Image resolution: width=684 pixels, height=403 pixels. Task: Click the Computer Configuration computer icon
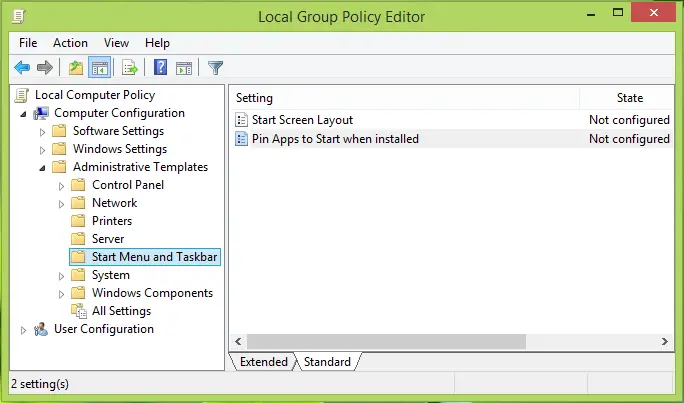[x=41, y=113]
